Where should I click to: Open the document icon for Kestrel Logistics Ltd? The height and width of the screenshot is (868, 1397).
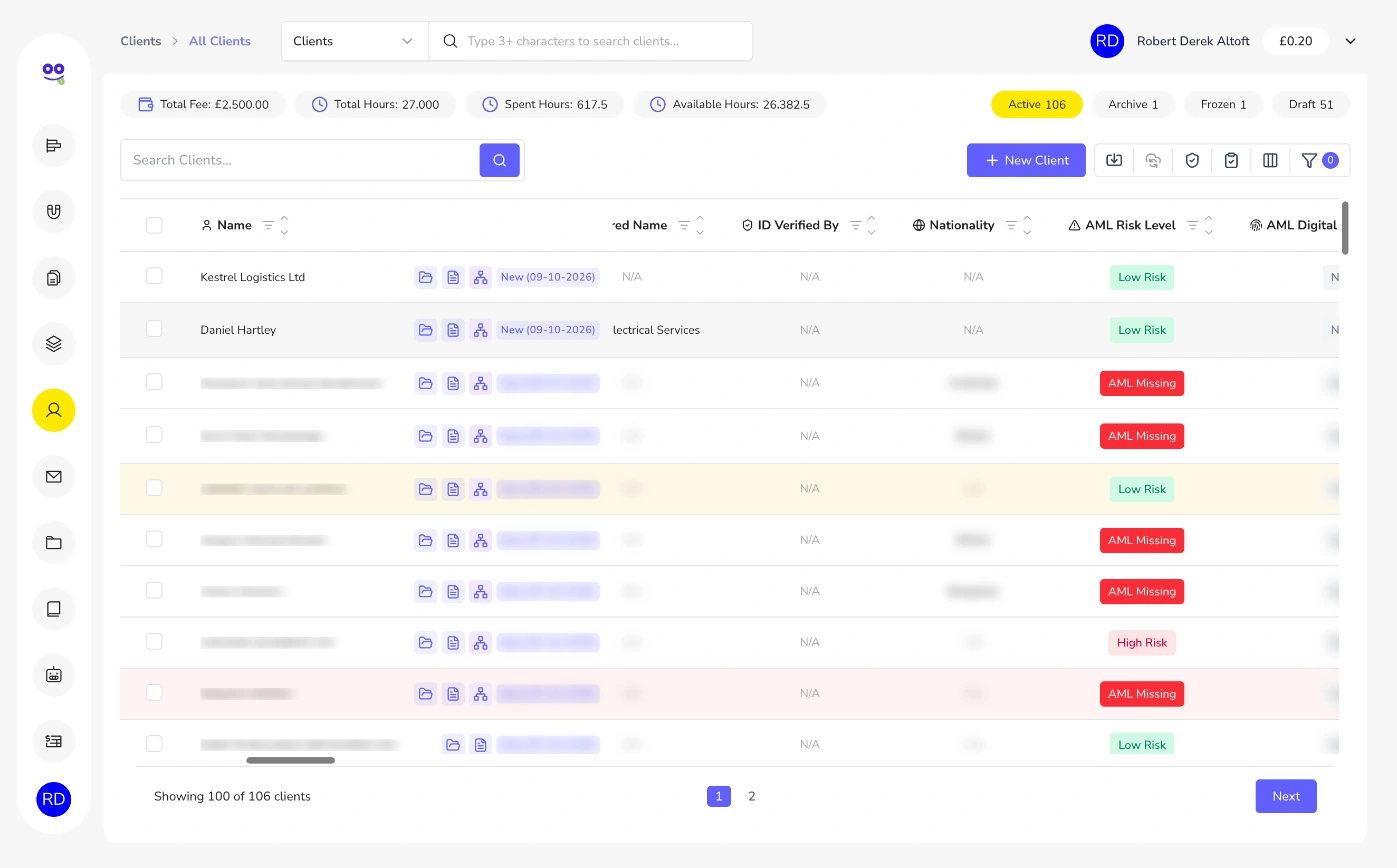[x=453, y=277]
